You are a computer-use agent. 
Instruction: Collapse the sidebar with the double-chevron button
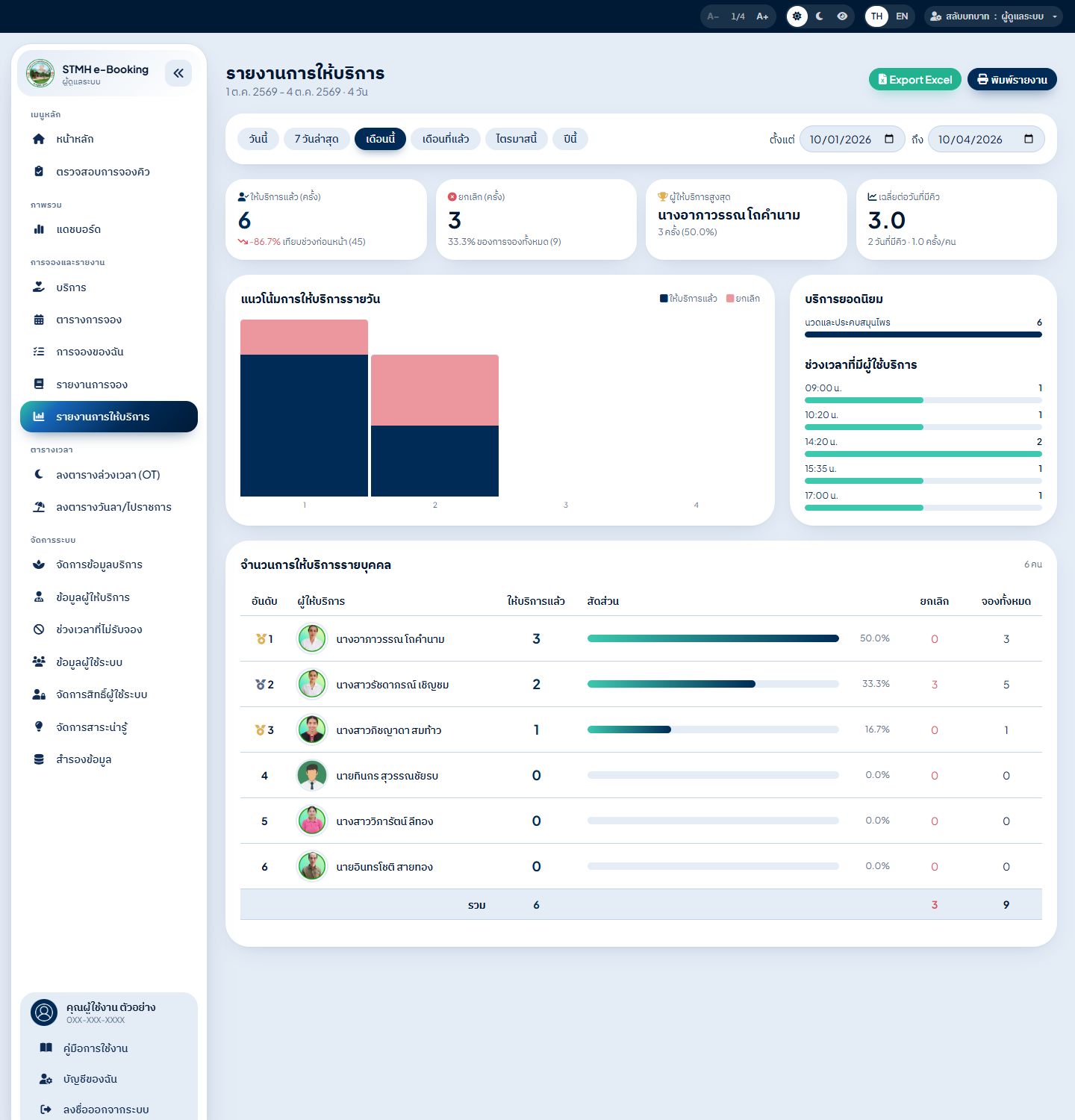[x=178, y=73]
